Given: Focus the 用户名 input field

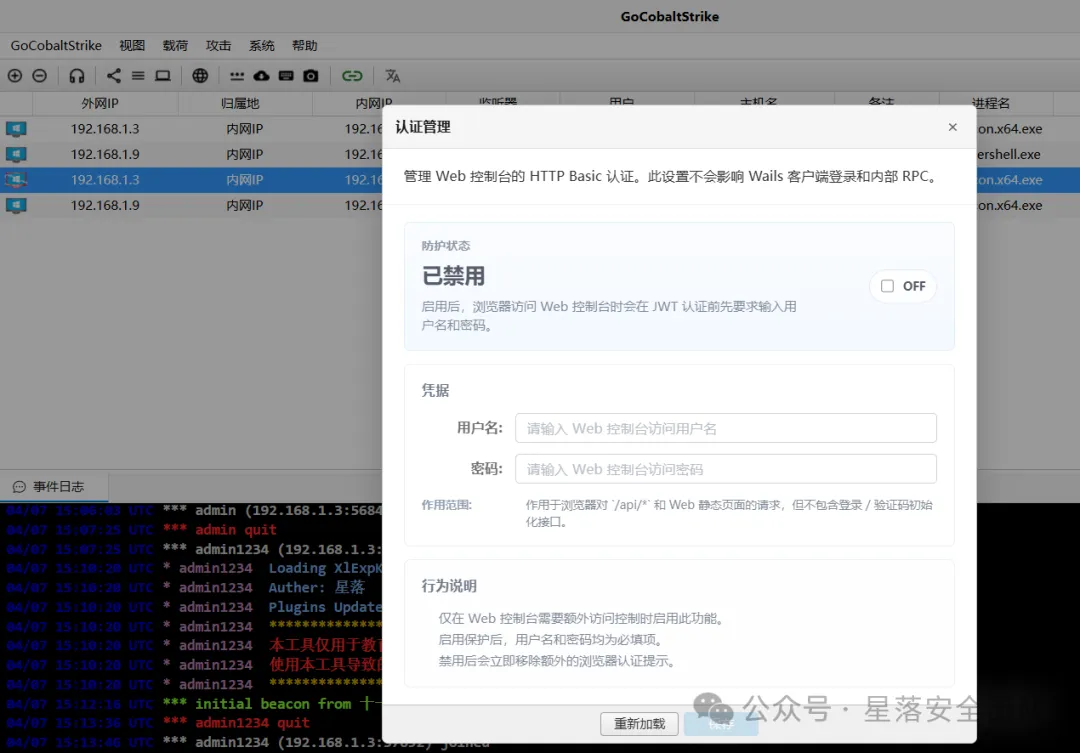Looking at the screenshot, I should 725,429.
